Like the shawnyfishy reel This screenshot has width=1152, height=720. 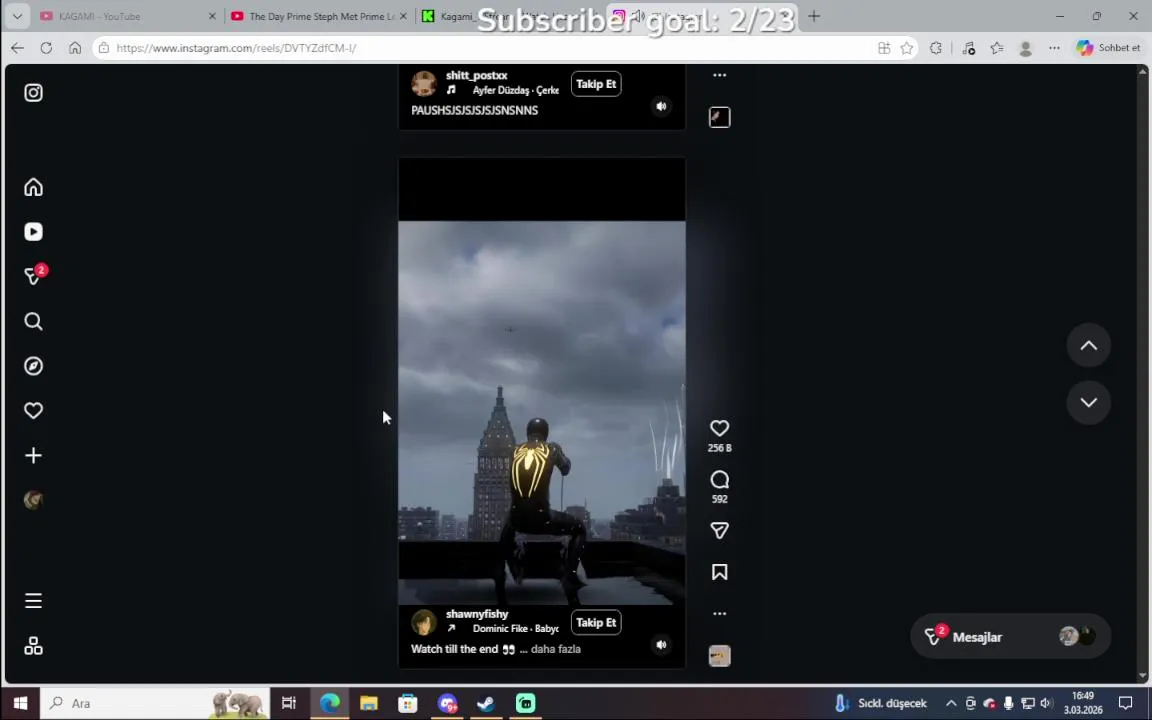tap(719, 428)
